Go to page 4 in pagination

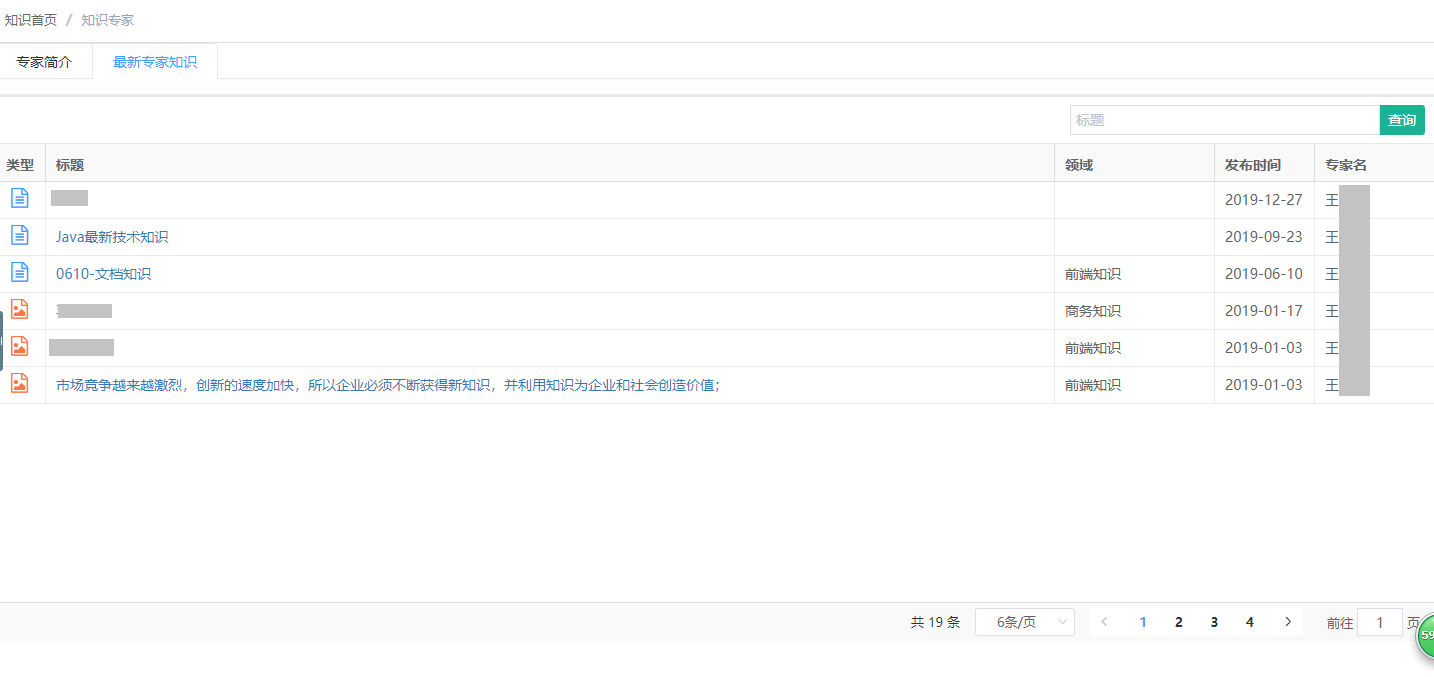(1249, 622)
